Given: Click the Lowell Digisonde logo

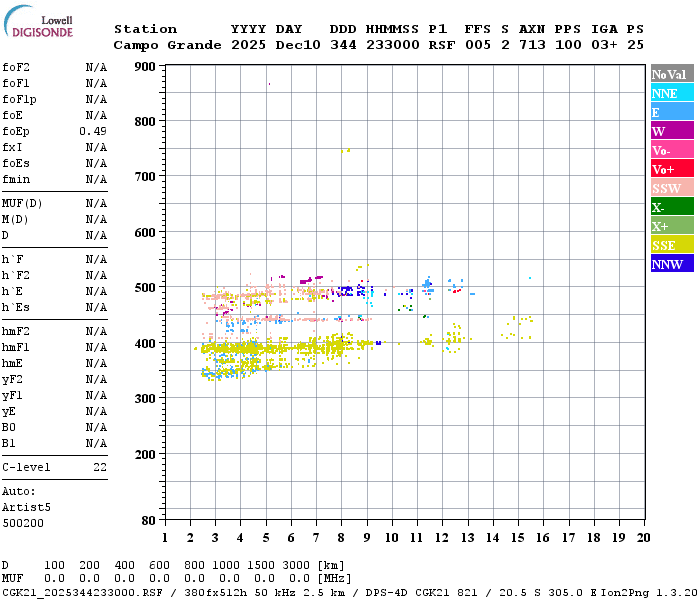Looking at the screenshot, I should tap(38, 22).
